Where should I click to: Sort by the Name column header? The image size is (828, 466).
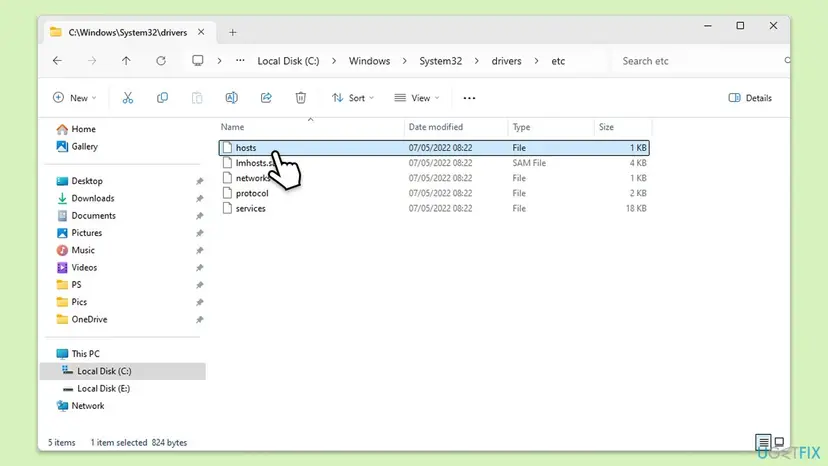pos(310,127)
